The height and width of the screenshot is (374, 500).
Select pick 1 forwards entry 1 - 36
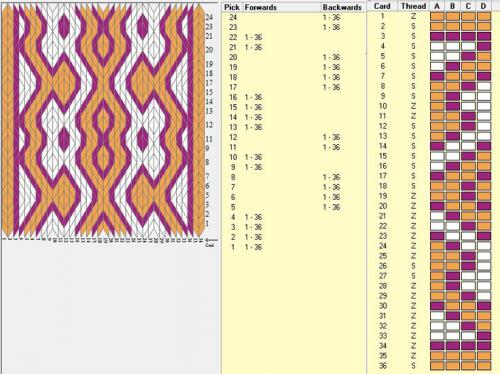253,247
